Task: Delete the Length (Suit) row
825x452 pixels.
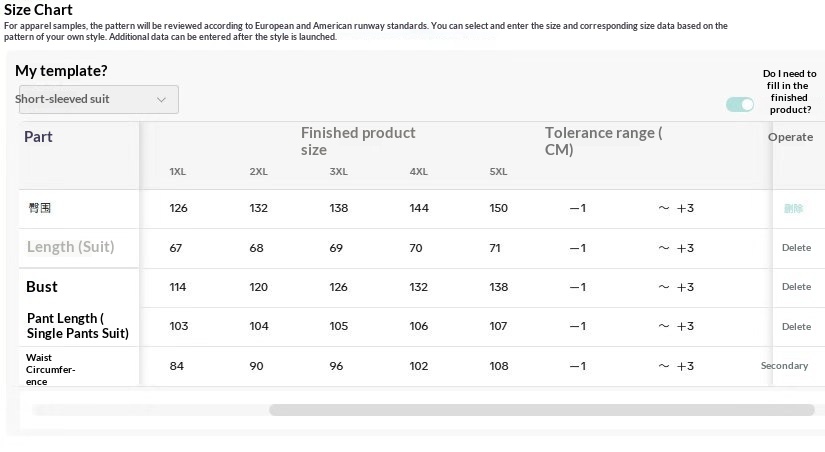Action: pos(796,247)
